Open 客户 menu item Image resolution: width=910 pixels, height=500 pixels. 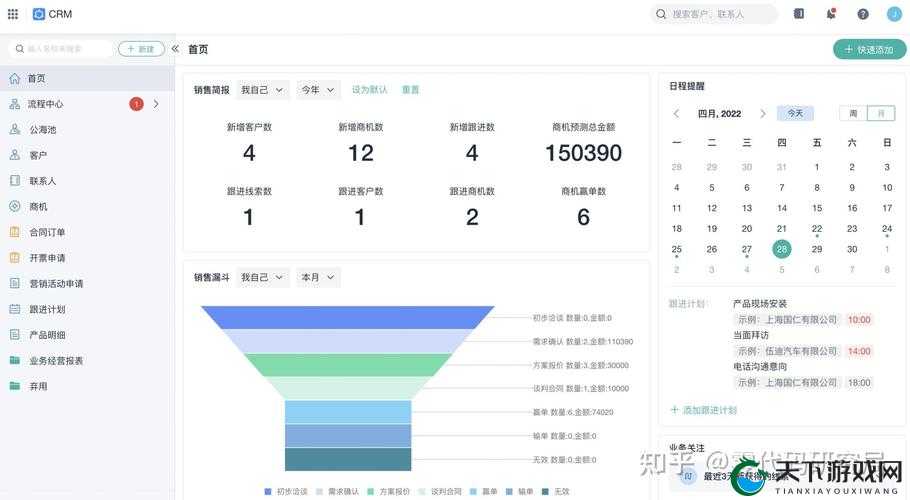click(x=87, y=155)
